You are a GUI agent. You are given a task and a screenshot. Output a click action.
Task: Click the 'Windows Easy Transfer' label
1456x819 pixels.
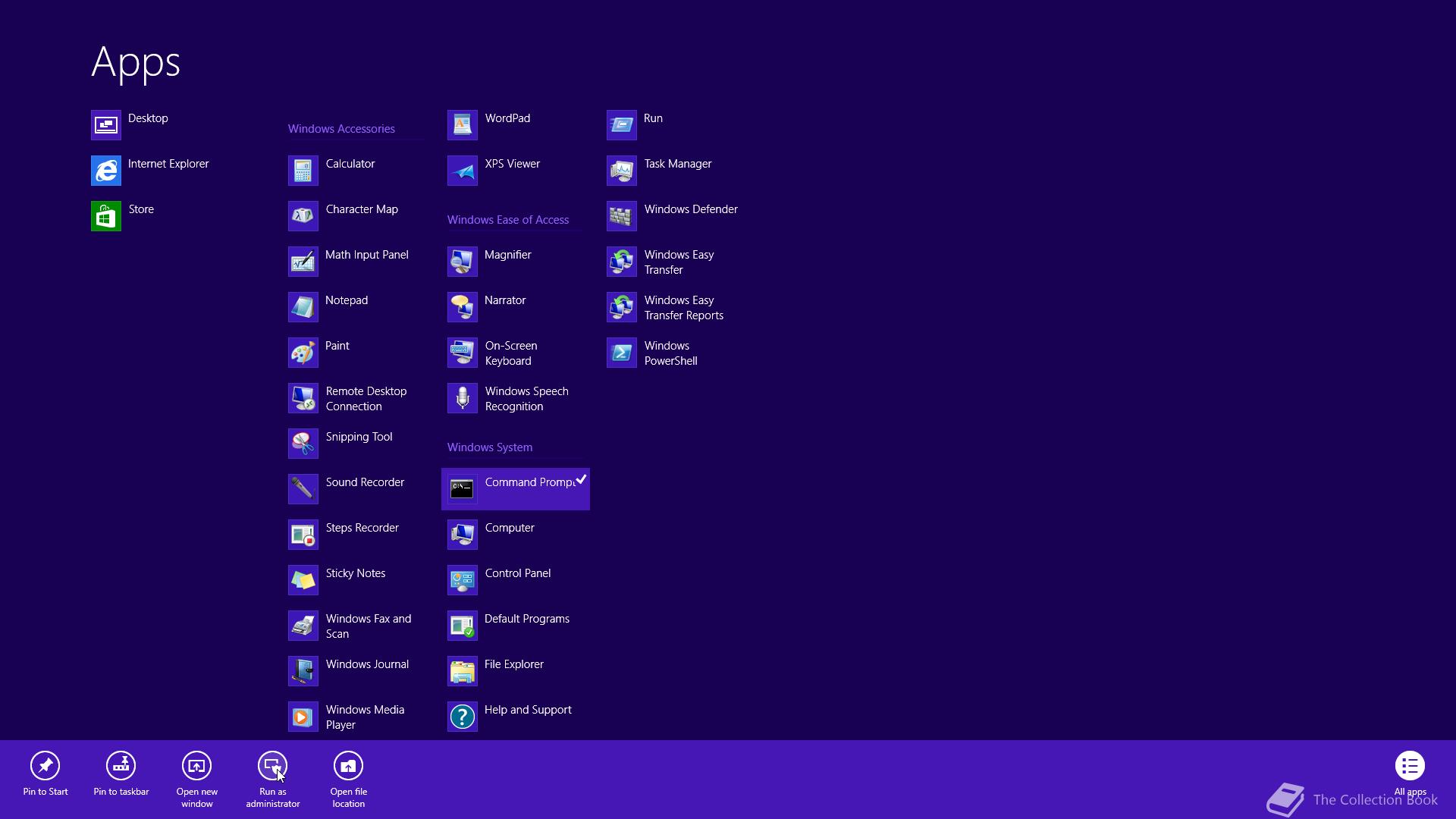click(679, 262)
